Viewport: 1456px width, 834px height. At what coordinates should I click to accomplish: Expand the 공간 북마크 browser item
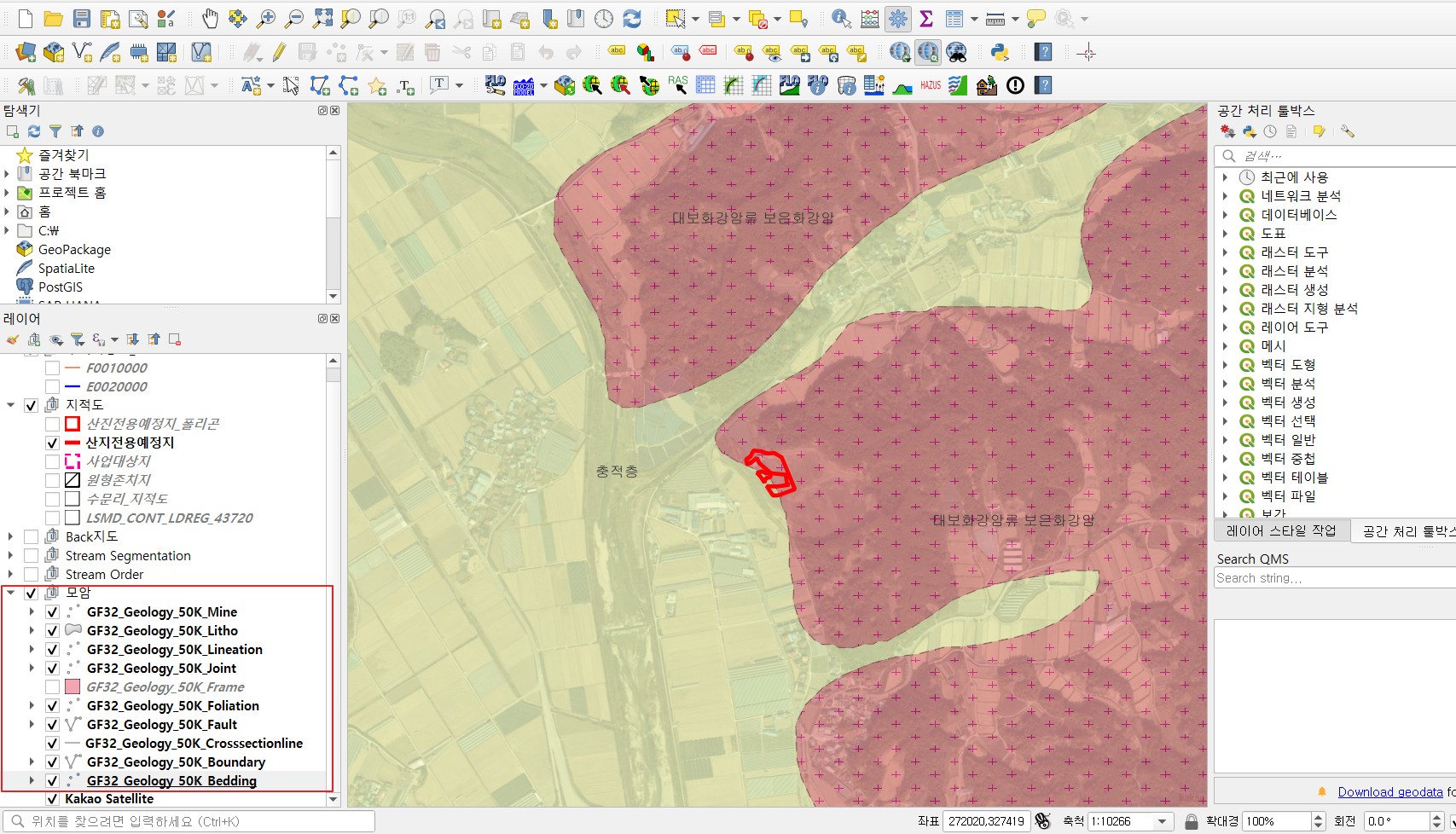tap(7, 174)
